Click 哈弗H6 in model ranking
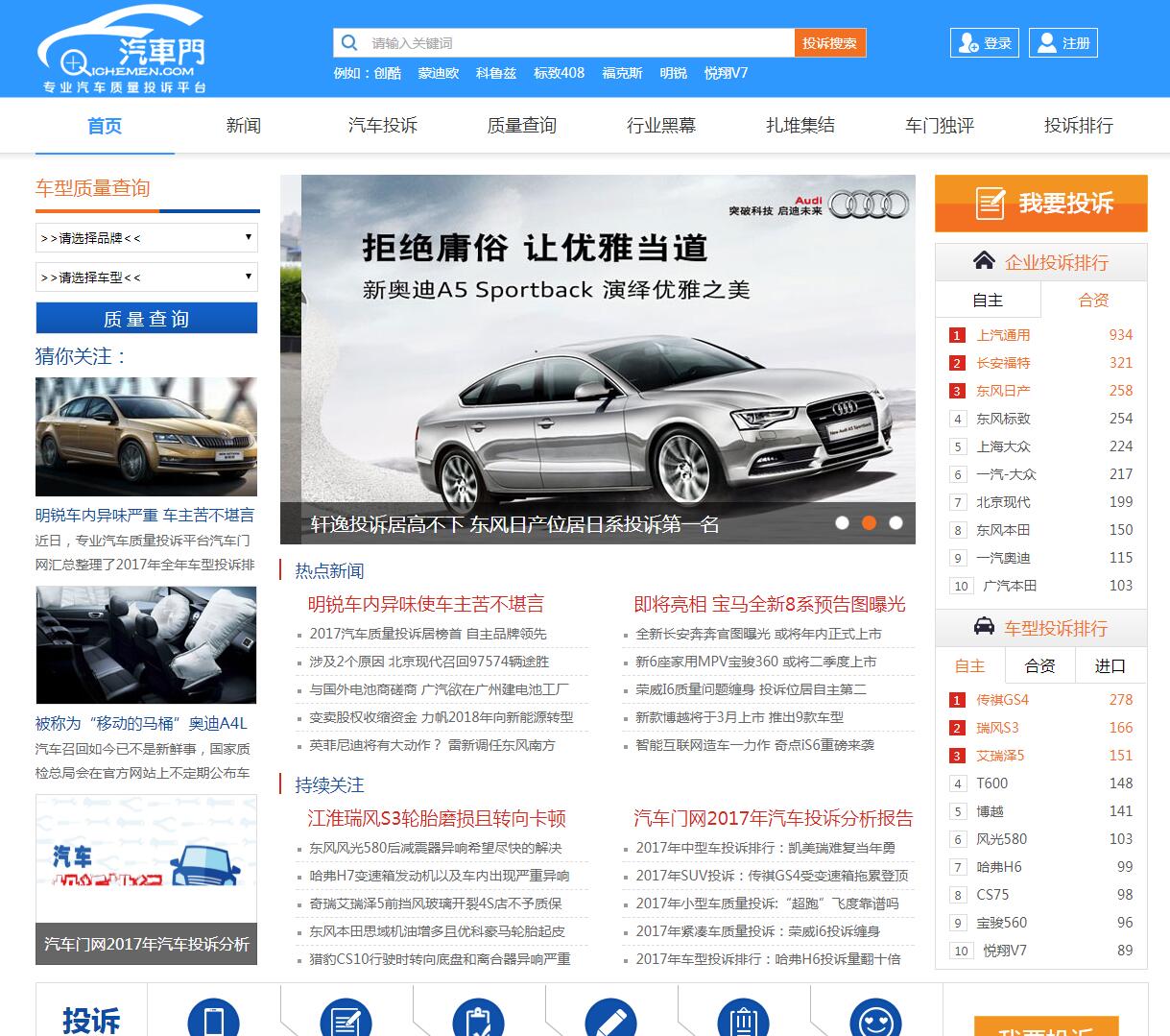This screenshot has width=1170, height=1036. [x=999, y=867]
